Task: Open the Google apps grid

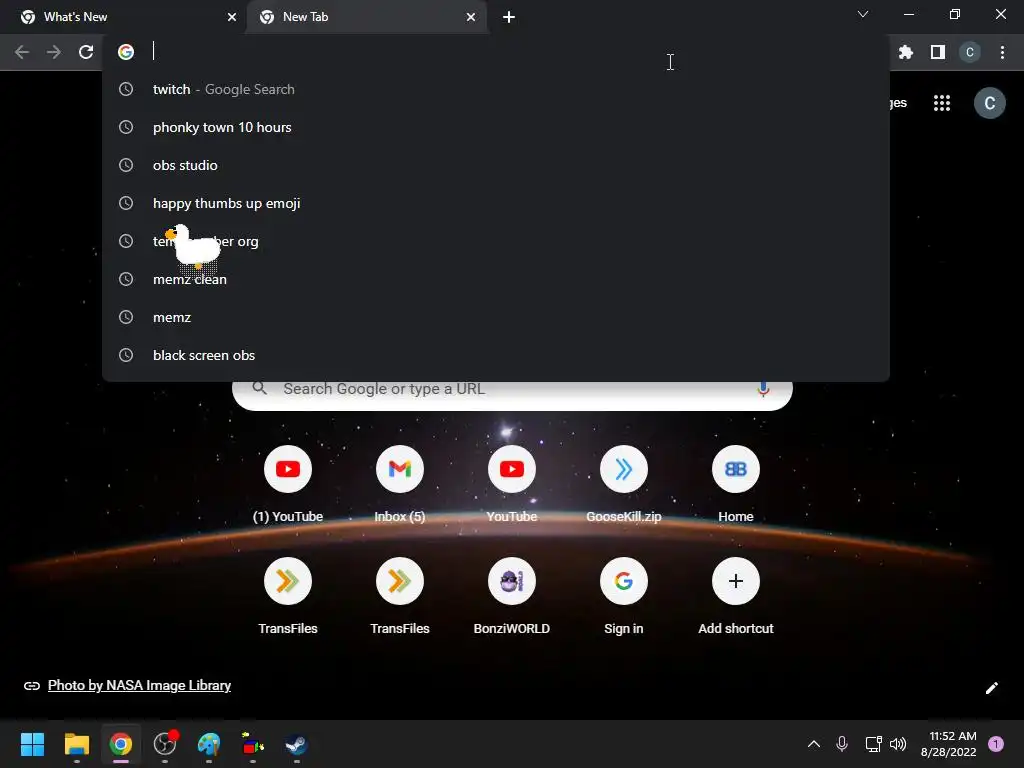Action: click(x=942, y=103)
